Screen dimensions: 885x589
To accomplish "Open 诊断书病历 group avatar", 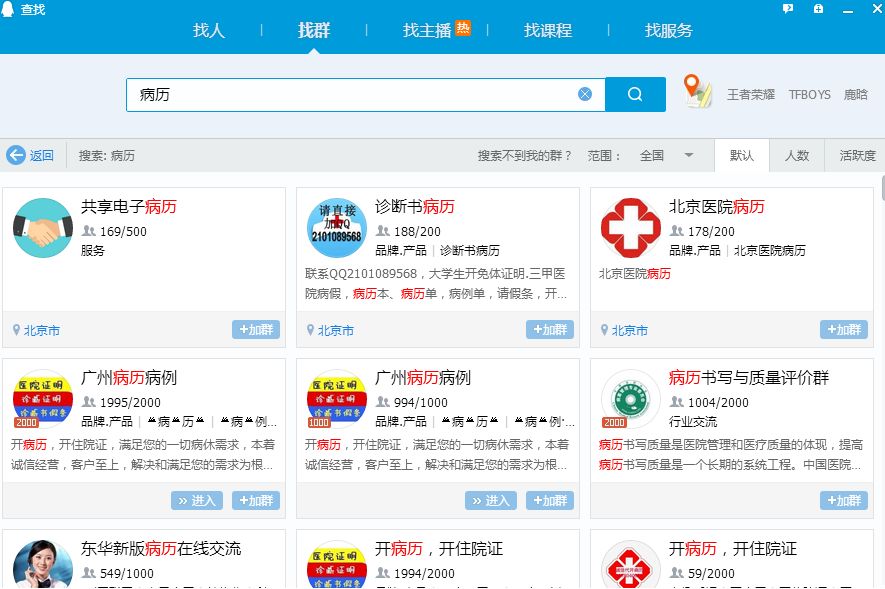I will pyautogui.click(x=337, y=228).
